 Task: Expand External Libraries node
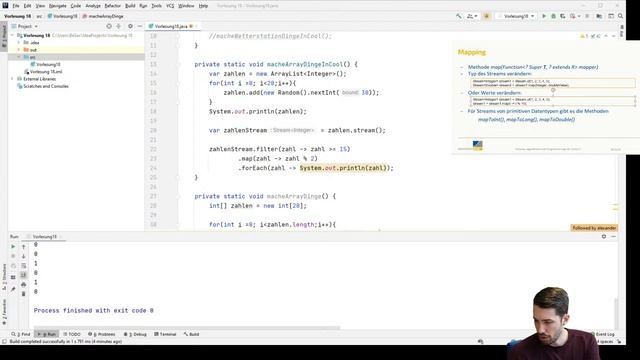coord(12,79)
